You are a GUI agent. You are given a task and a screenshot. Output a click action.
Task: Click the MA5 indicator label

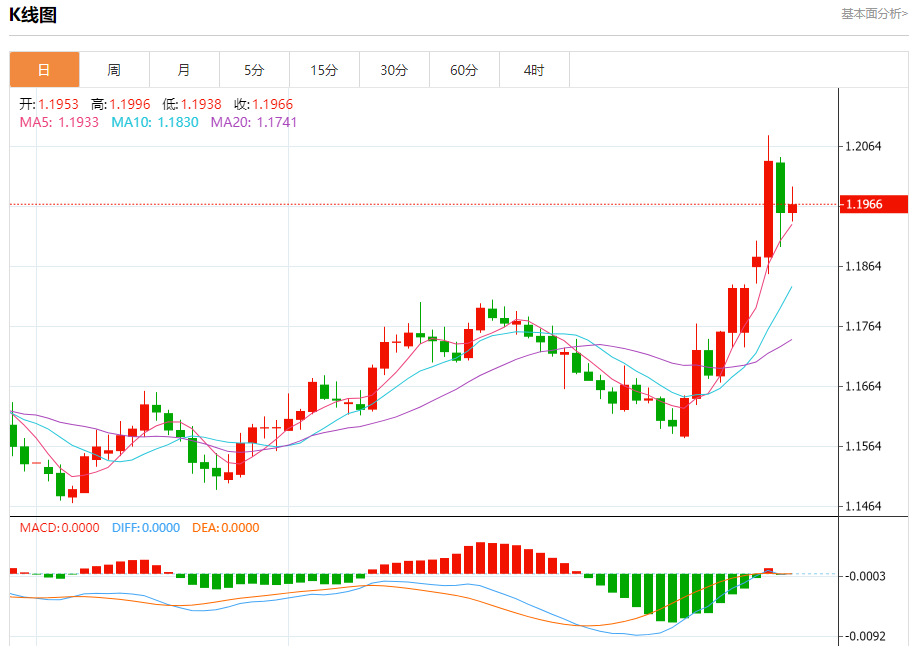coord(59,122)
